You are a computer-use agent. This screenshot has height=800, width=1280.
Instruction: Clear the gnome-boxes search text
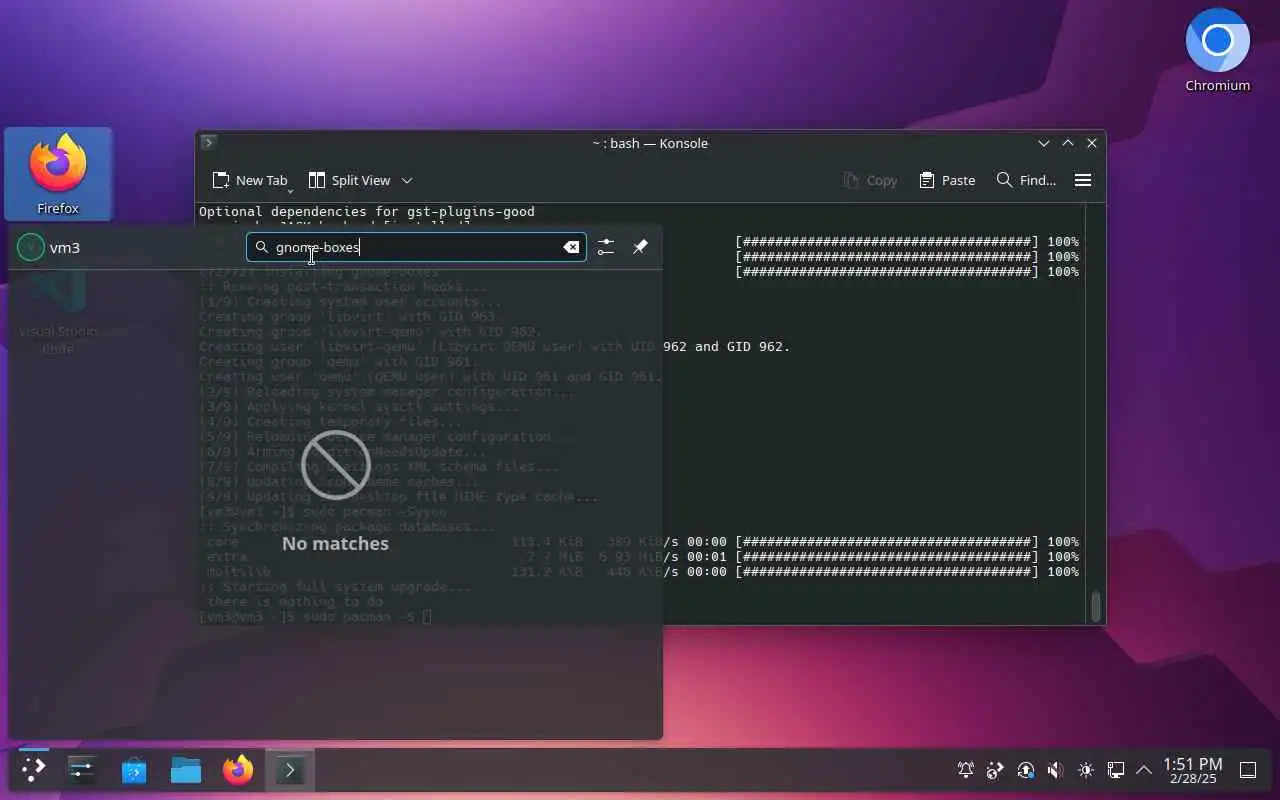coord(571,247)
